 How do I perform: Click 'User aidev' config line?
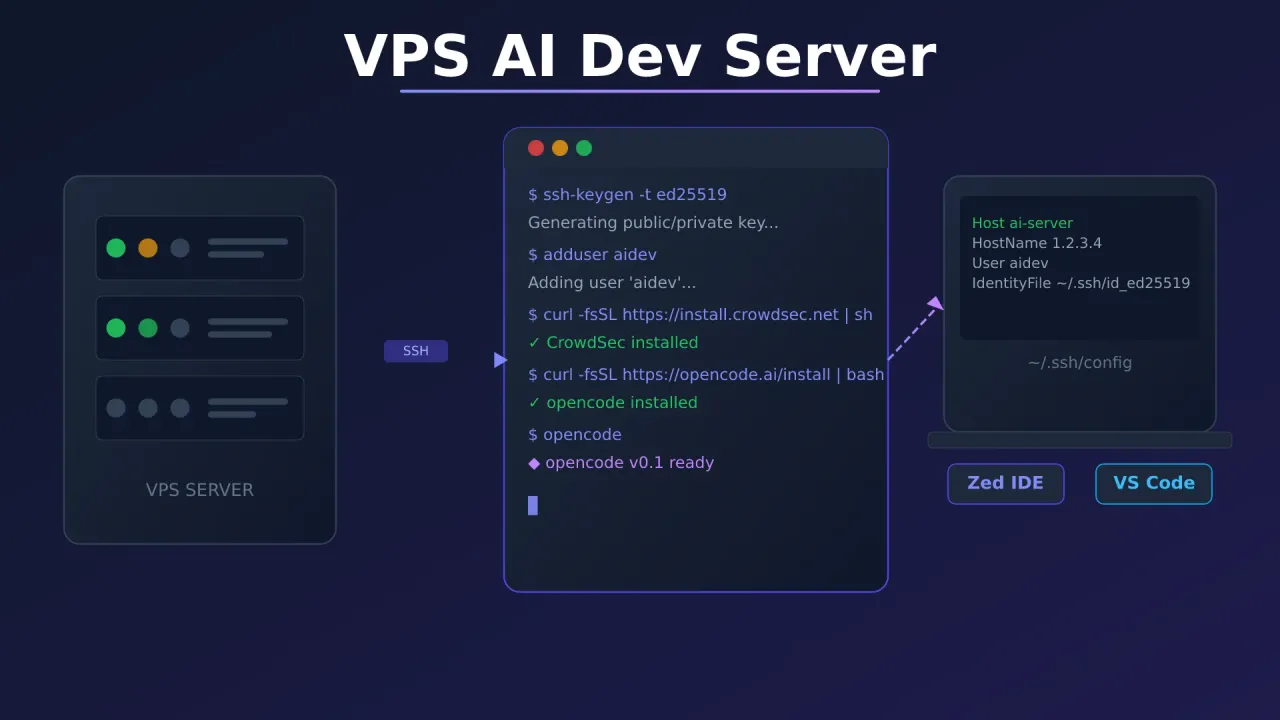click(x=1010, y=263)
